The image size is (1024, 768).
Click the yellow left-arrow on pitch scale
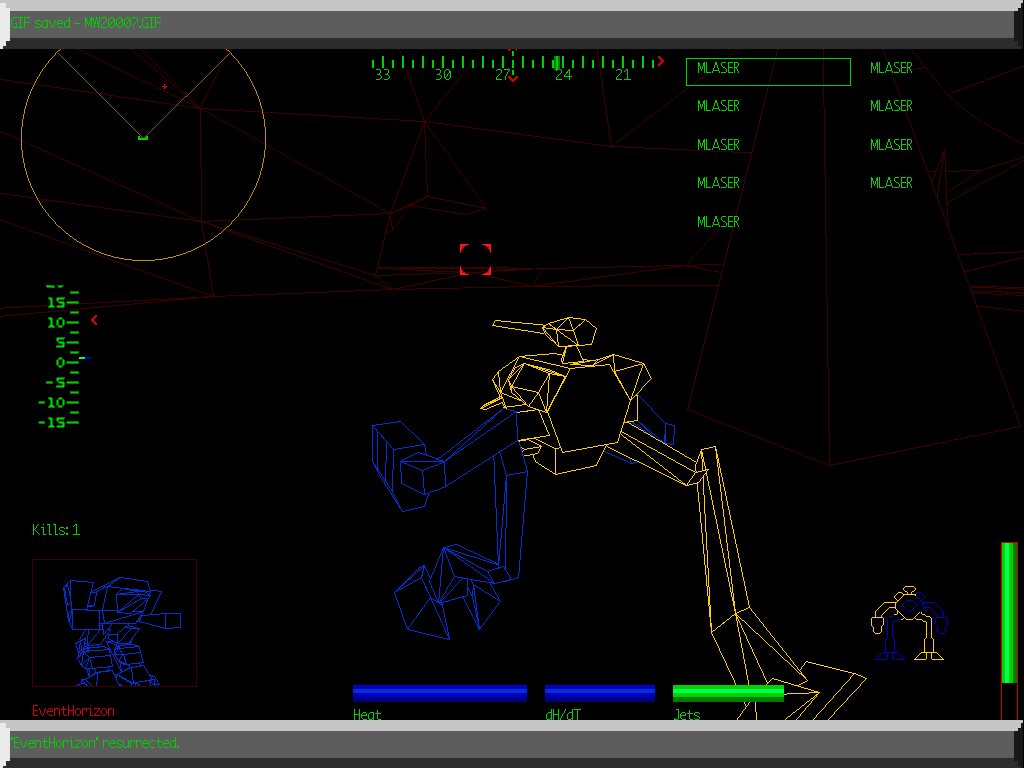[94, 321]
